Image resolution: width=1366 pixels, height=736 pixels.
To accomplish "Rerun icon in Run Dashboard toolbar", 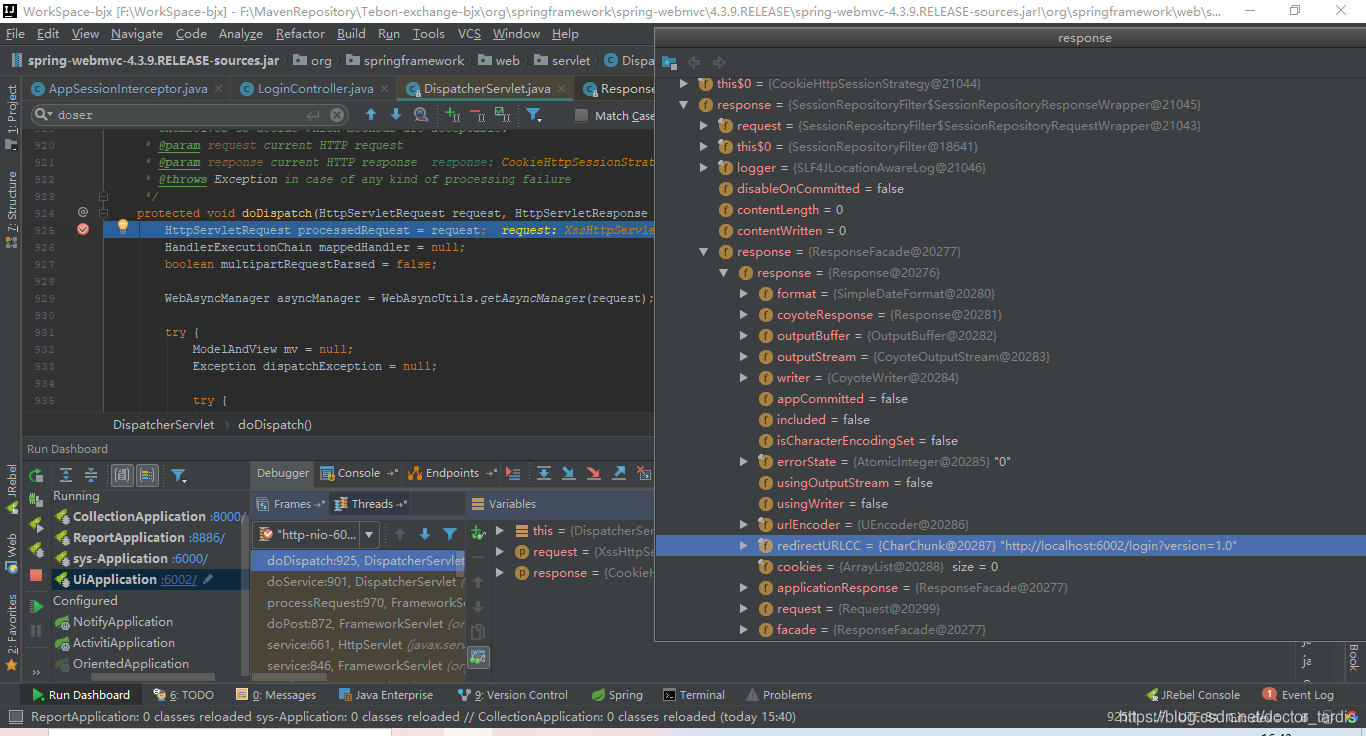I will [x=36, y=476].
